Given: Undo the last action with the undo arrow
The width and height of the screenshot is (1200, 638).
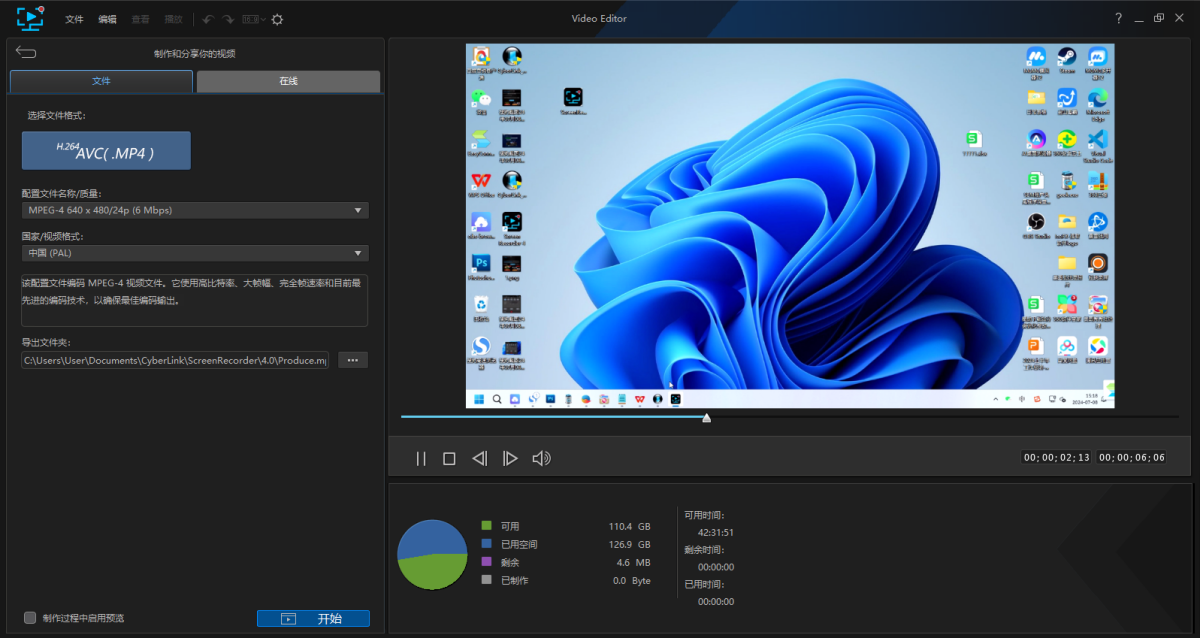Looking at the screenshot, I should (208, 19).
